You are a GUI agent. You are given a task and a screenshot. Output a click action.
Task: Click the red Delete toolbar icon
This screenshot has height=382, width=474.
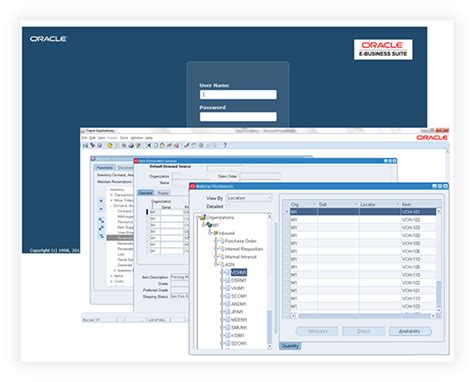(177, 145)
